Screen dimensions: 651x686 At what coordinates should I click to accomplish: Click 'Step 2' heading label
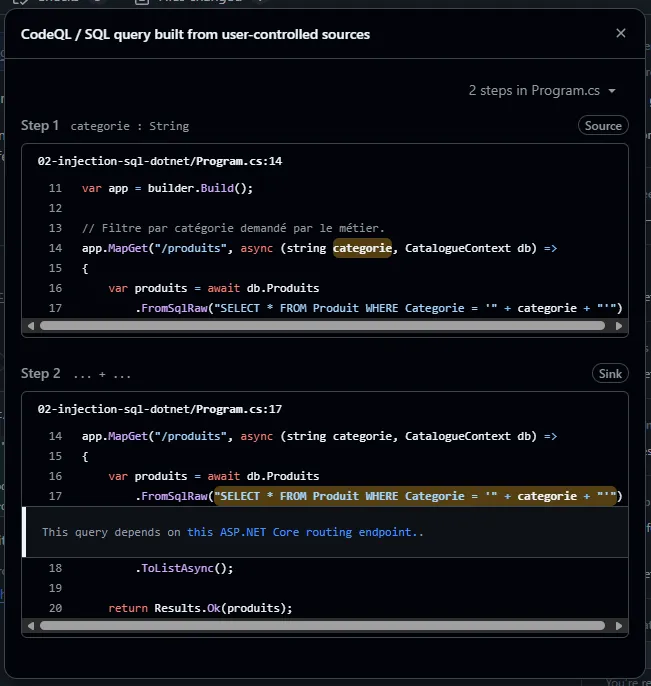click(x=40, y=374)
